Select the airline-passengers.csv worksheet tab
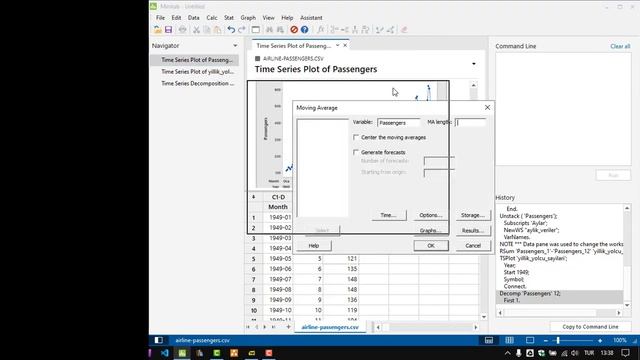This screenshot has height=360, width=640. point(330,327)
